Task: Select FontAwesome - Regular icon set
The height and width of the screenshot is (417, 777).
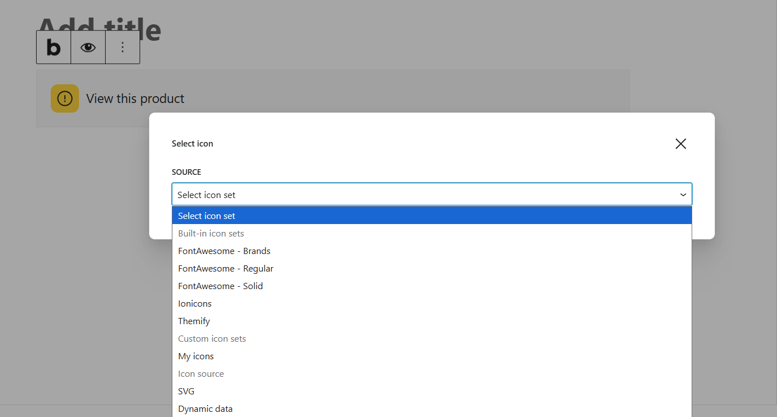Action: tap(225, 268)
